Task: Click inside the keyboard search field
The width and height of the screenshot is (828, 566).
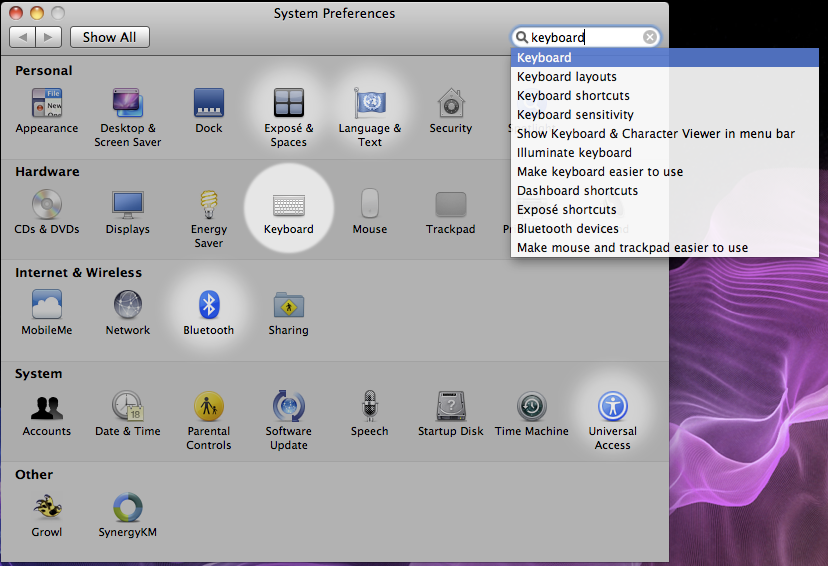Action: click(x=586, y=37)
